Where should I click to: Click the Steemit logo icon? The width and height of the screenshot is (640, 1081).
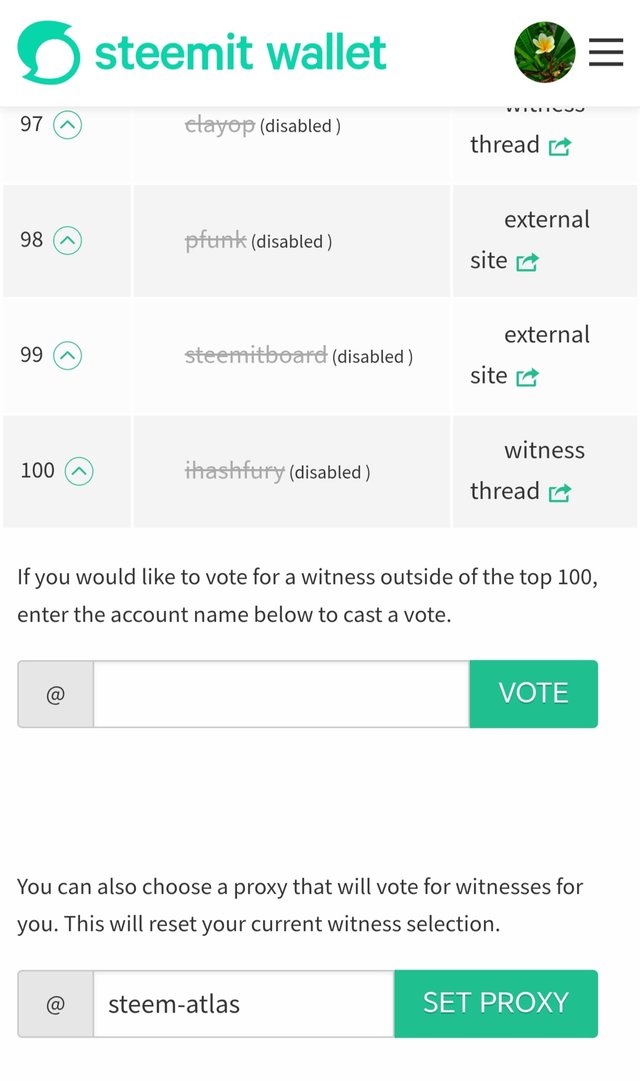click(x=48, y=52)
